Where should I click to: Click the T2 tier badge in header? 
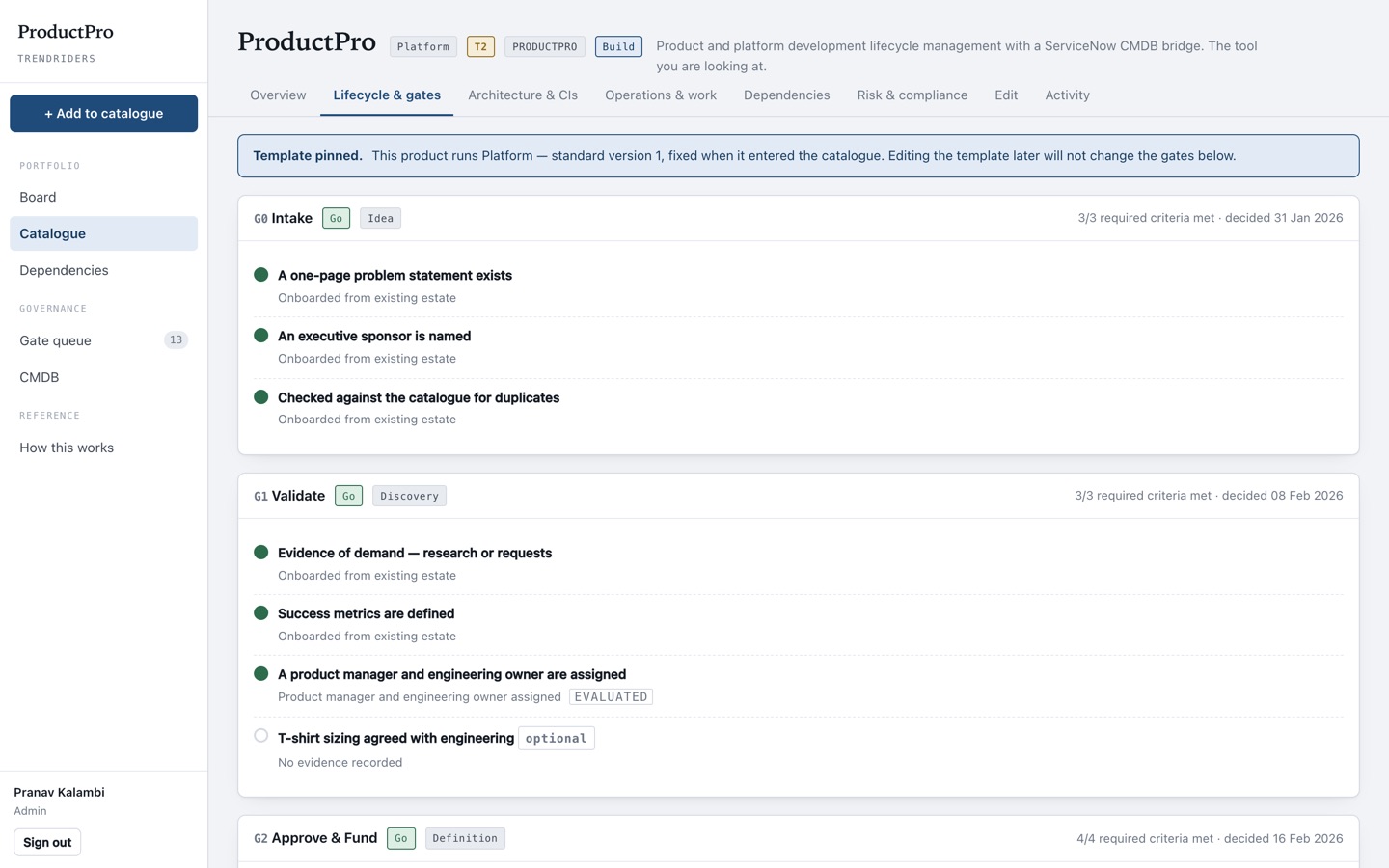480,46
